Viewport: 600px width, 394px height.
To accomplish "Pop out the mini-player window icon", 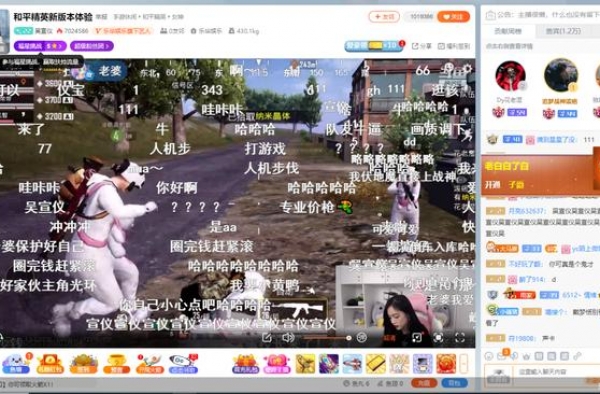I will pyautogui.click(x=417, y=337).
